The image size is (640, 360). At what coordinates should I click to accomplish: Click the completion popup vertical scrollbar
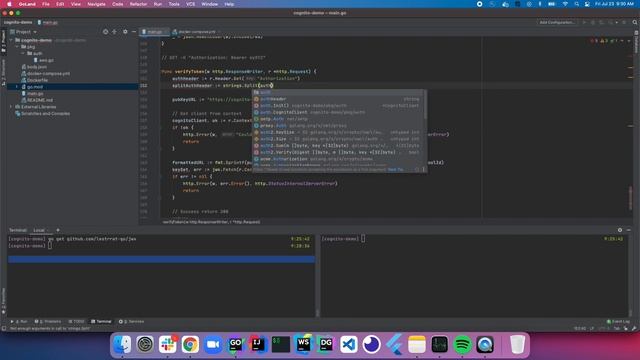tap(425, 105)
